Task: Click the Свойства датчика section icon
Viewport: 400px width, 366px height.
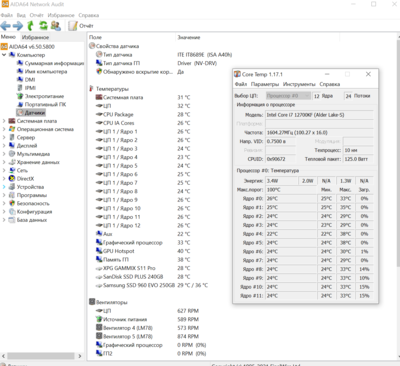Action: click(x=92, y=46)
